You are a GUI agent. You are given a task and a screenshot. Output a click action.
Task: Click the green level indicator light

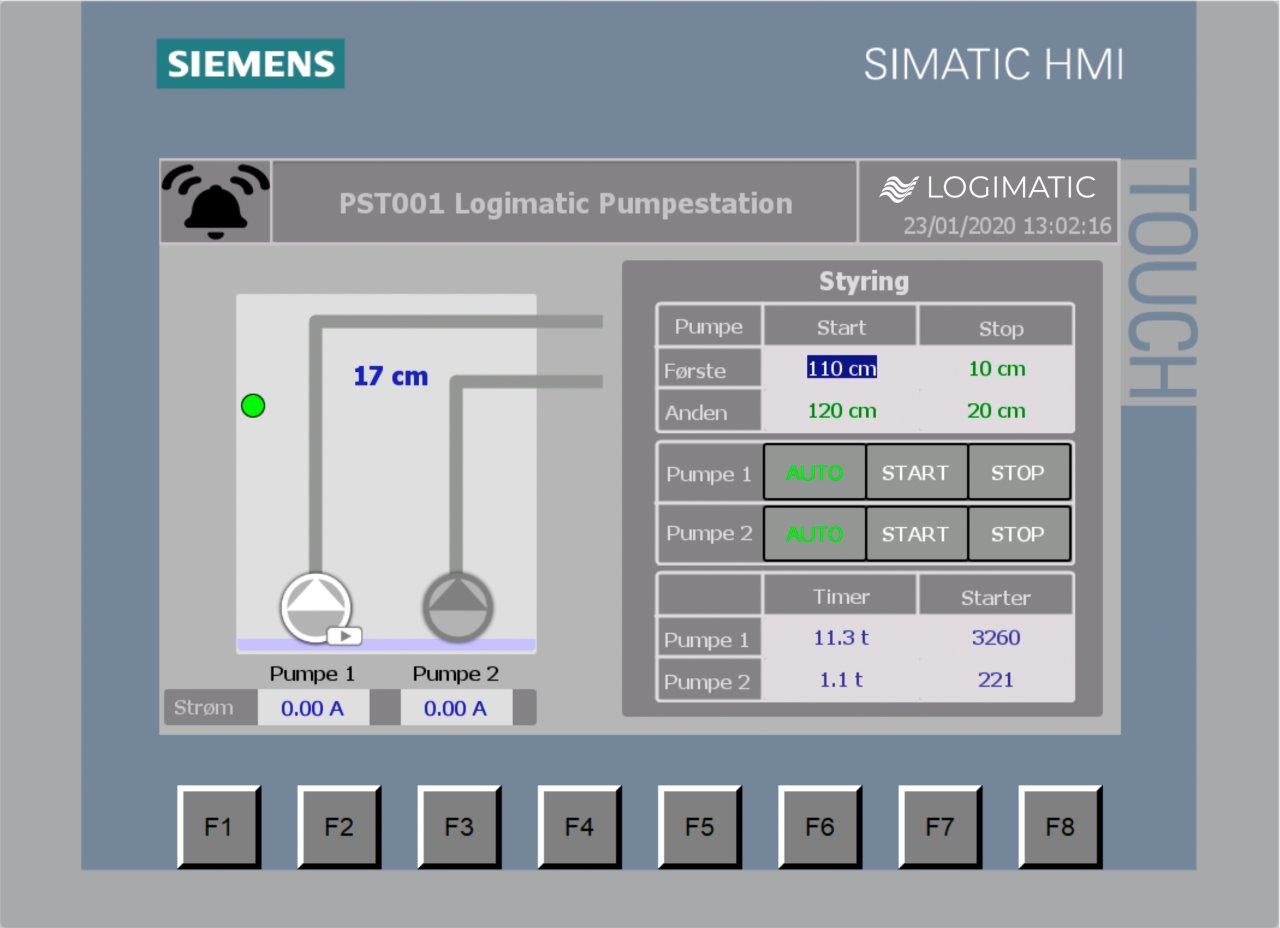(254, 406)
